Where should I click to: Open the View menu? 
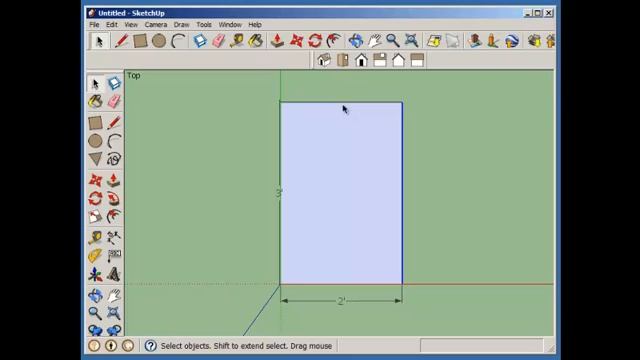tap(131, 24)
